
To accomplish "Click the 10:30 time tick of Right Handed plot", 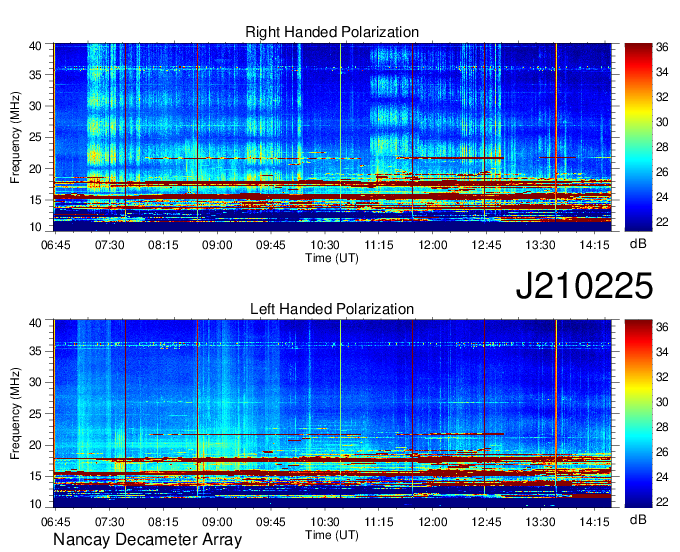I will pos(325,245).
